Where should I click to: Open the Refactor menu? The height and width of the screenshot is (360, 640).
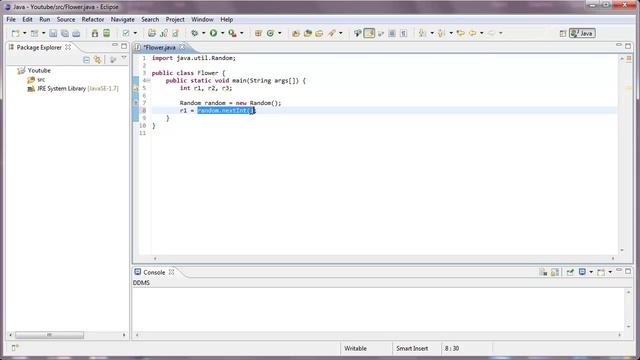click(93, 19)
